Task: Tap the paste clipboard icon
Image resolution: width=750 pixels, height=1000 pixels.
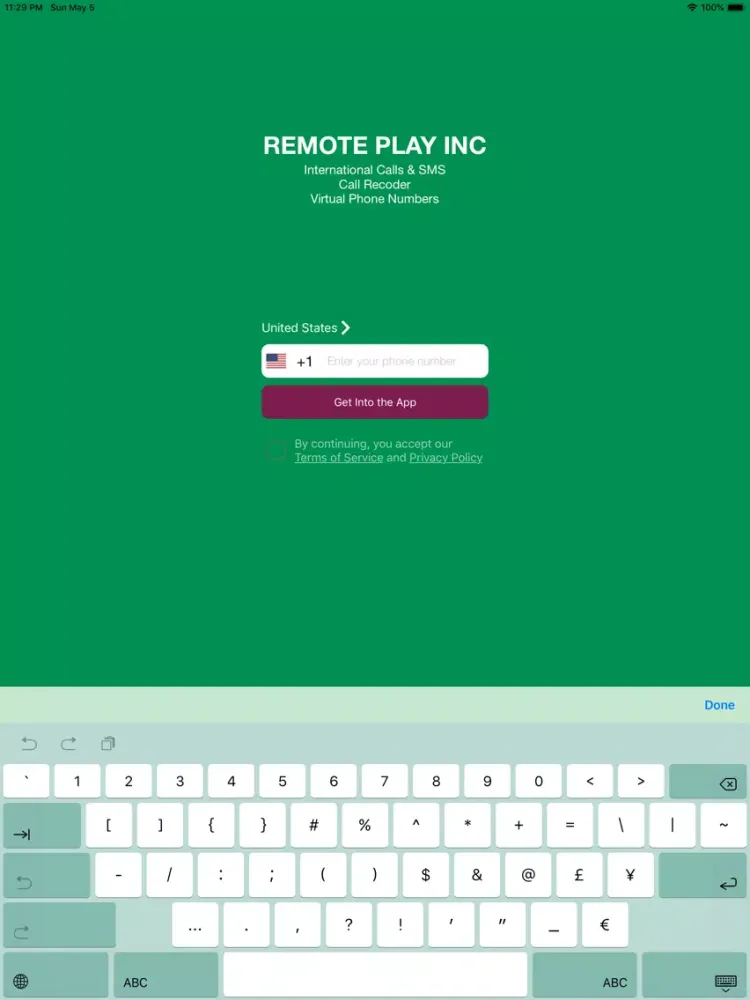Action: click(x=108, y=743)
